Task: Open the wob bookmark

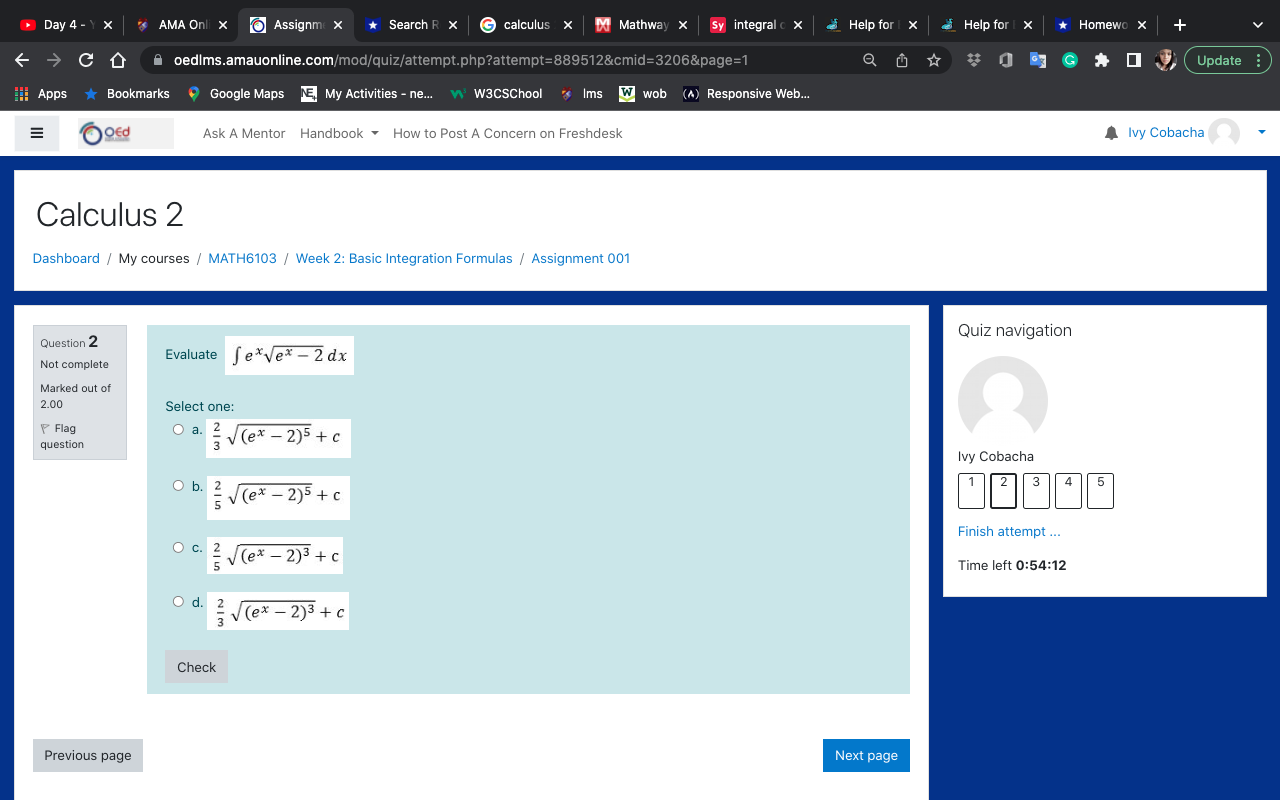Action: coord(643,94)
